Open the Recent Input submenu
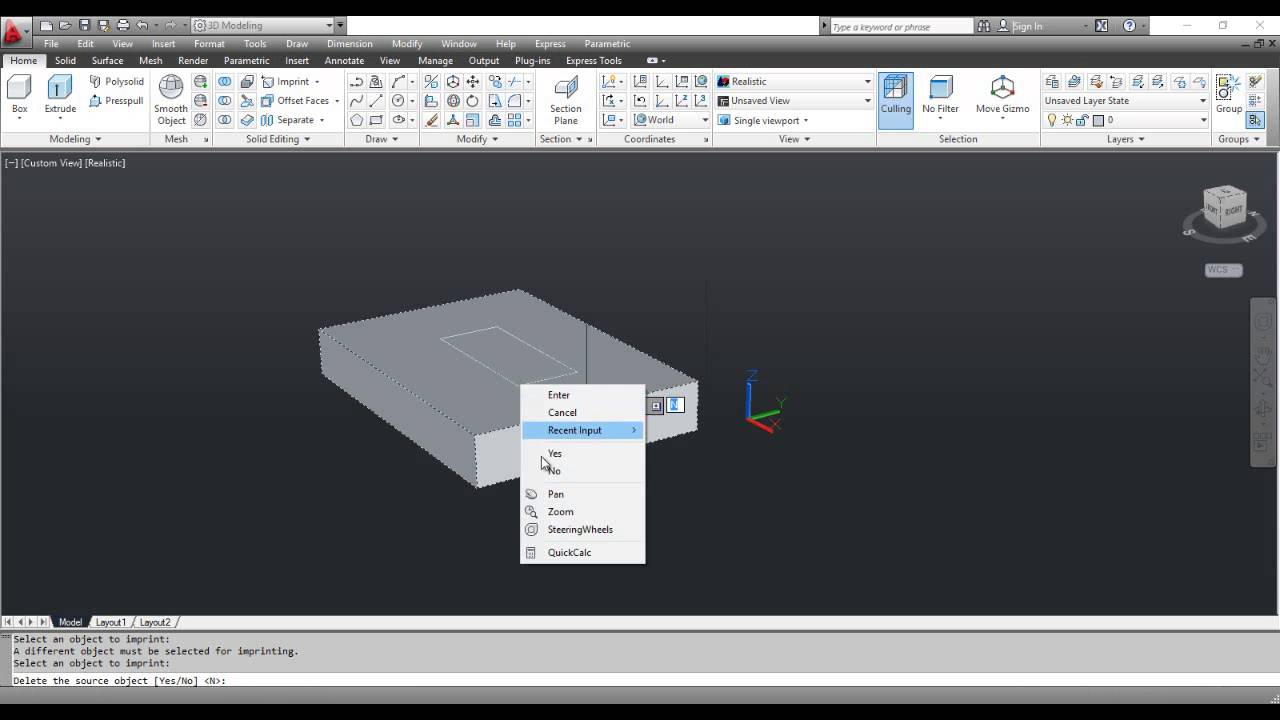The image size is (1280, 720). pyautogui.click(x=583, y=430)
